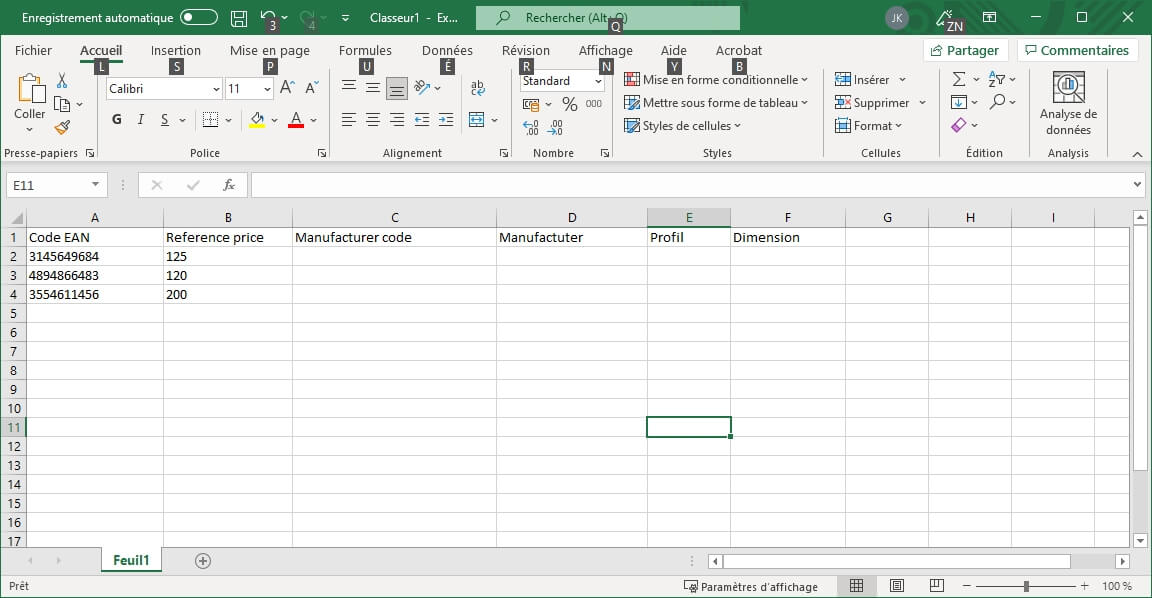The width and height of the screenshot is (1152, 598).
Task: Open the font size 11 dropdown
Action: (x=267, y=89)
